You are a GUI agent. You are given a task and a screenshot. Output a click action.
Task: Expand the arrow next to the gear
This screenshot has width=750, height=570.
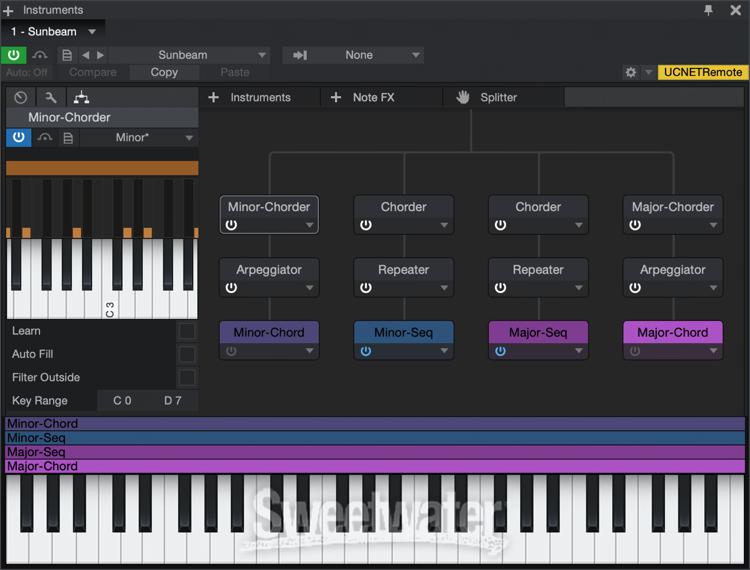tap(648, 72)
